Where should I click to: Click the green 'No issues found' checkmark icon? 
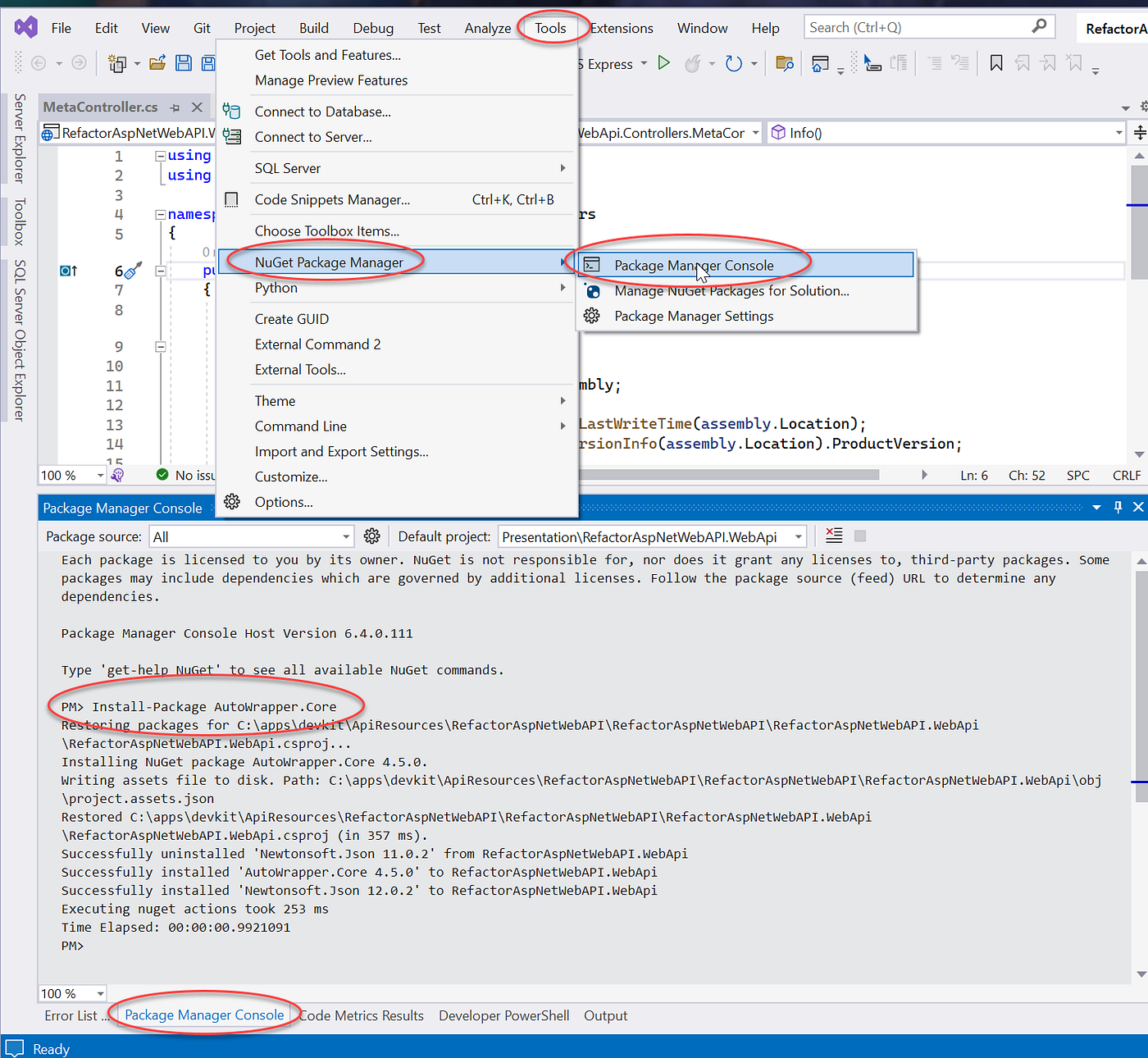[x=161, y=474]
